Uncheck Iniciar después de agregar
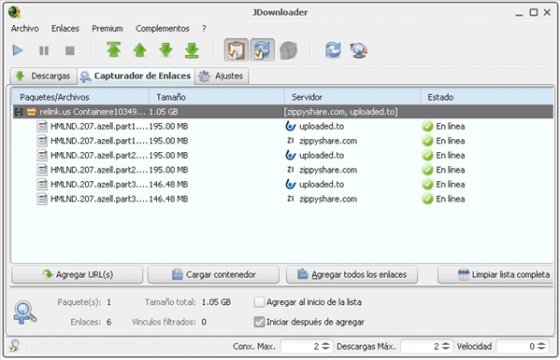This screenshot has width=560, height=360. (x=259, y=322)
